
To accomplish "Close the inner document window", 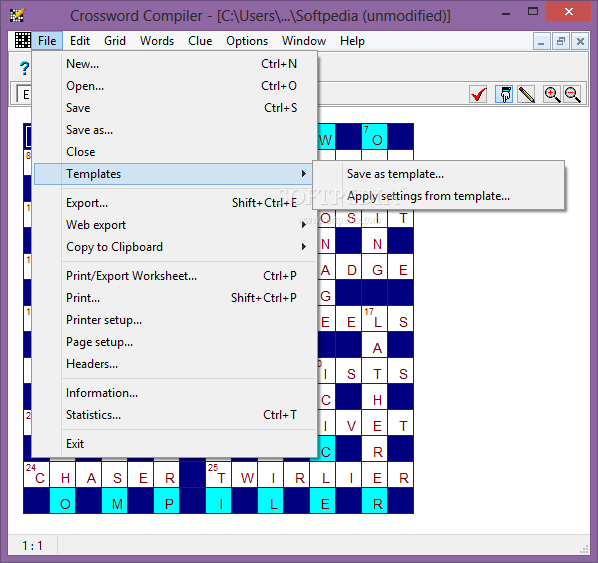I will 580,41.
